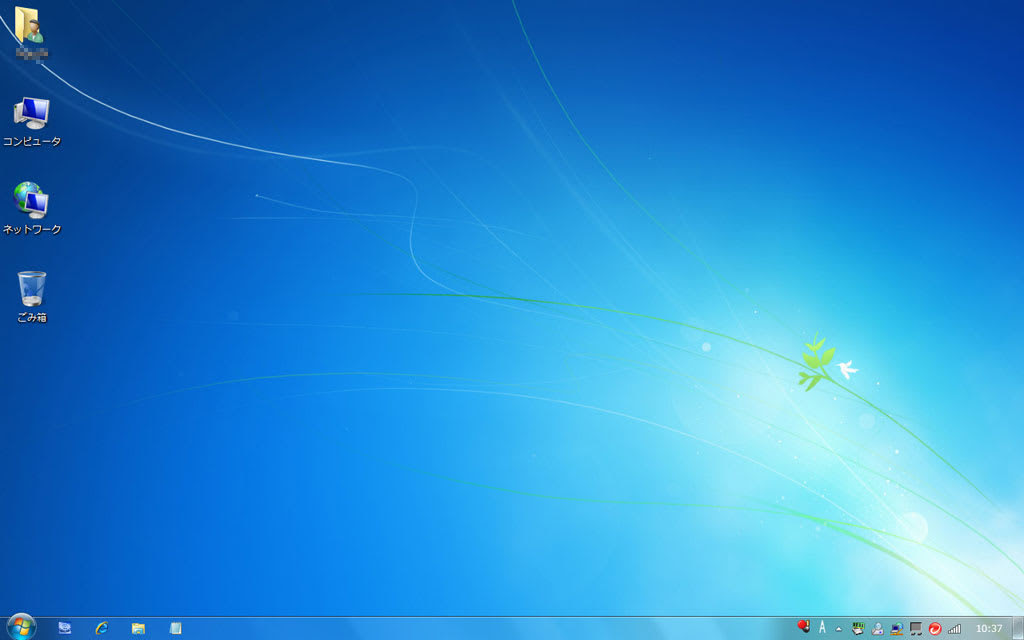Toggle the IME input mode A indicator
Viewport: 1024px width, 640px height.
(x=822, y=628)
